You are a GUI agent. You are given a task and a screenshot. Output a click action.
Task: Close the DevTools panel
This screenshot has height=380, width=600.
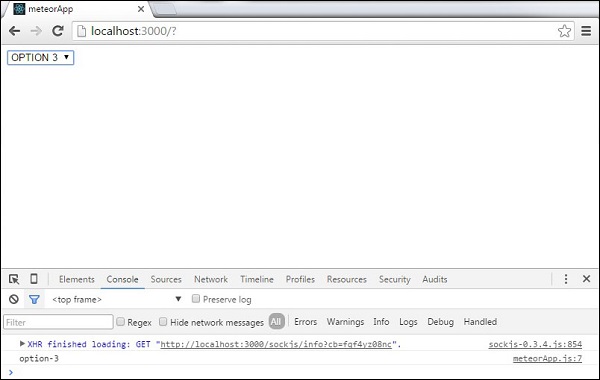[x=587, y=279]
